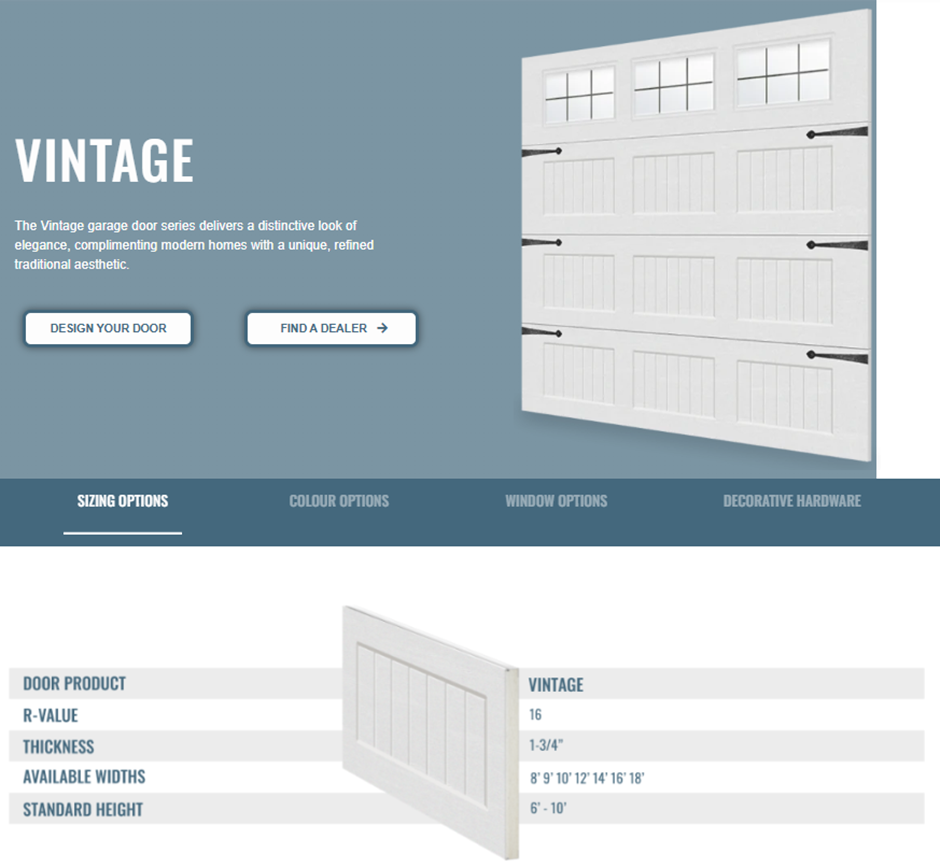Click the door panel section image
The width and height of the screenshot is (940, 868).
pos(430,732)
